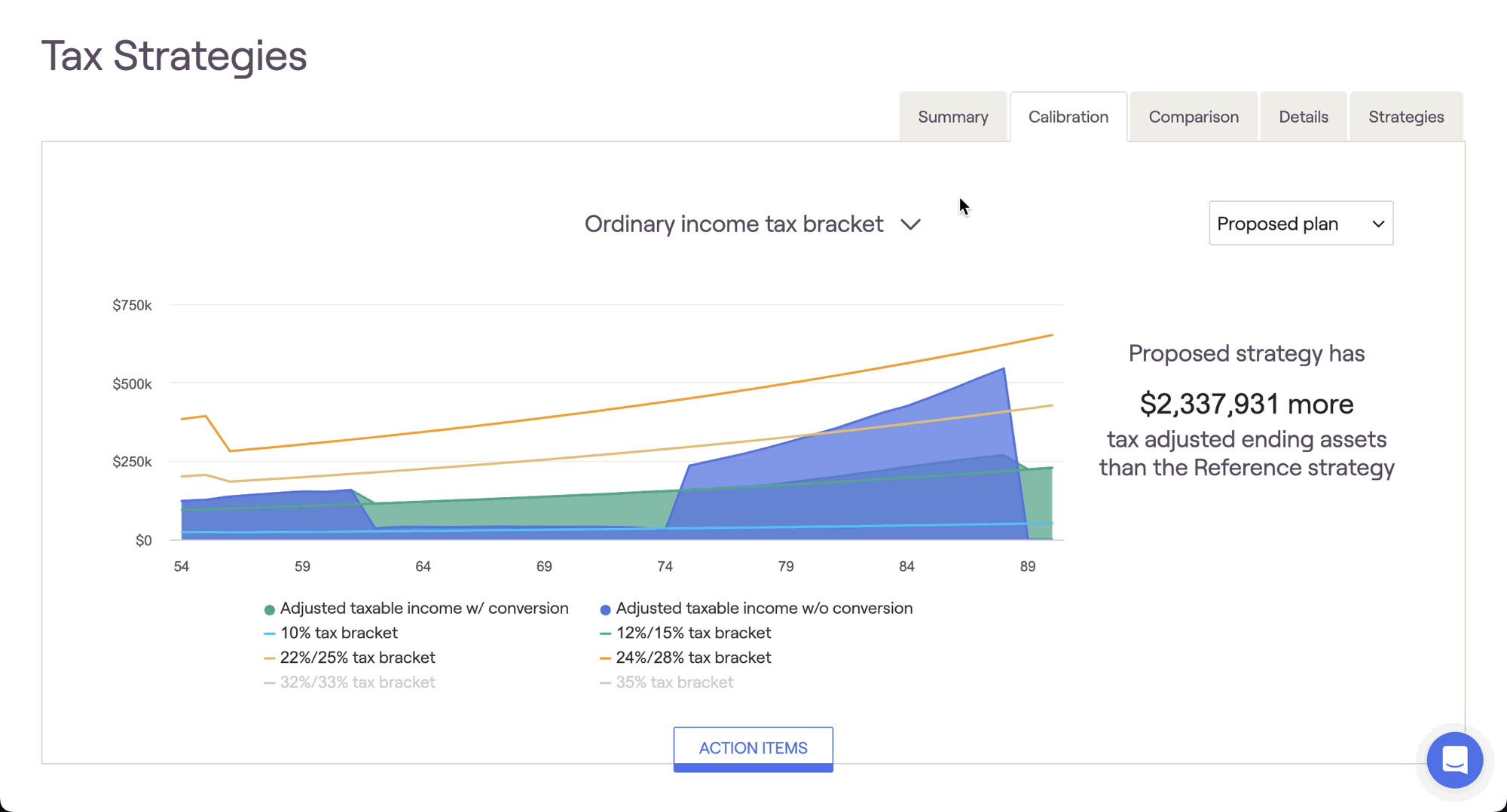Viewport: 1507px width, 812px height.
Task: Open the Ordinary income tax bracket chart selector
Action: point(734,224)
